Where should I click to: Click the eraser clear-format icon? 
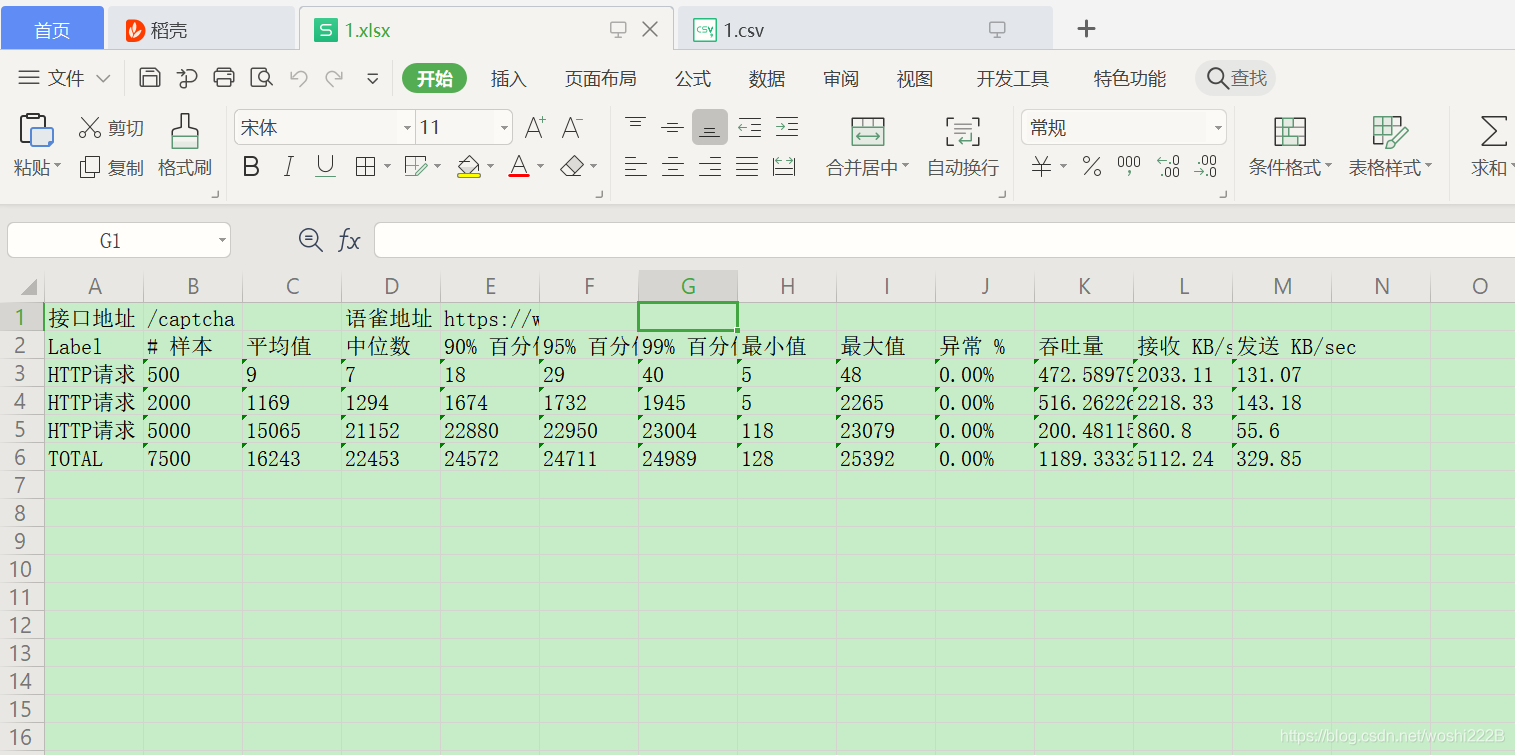coord(572,166)
